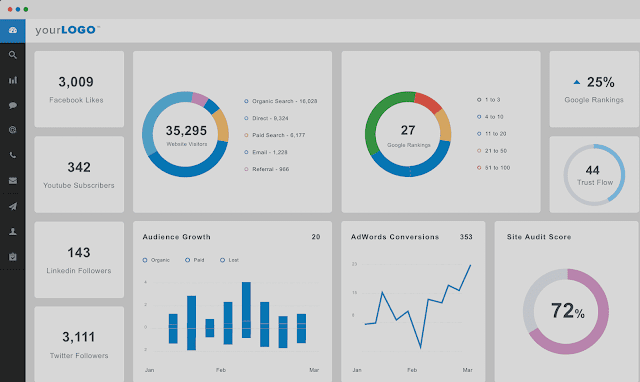640x382 pixels.
Task: Toggle the '1 to 3' rankings legend
Action: 489,100
